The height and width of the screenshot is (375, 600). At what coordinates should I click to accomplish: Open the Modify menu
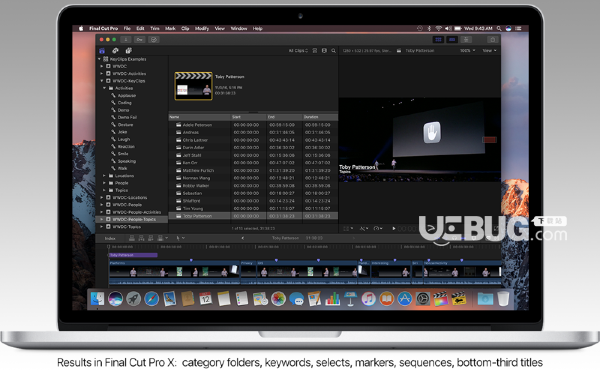point(202,28)
